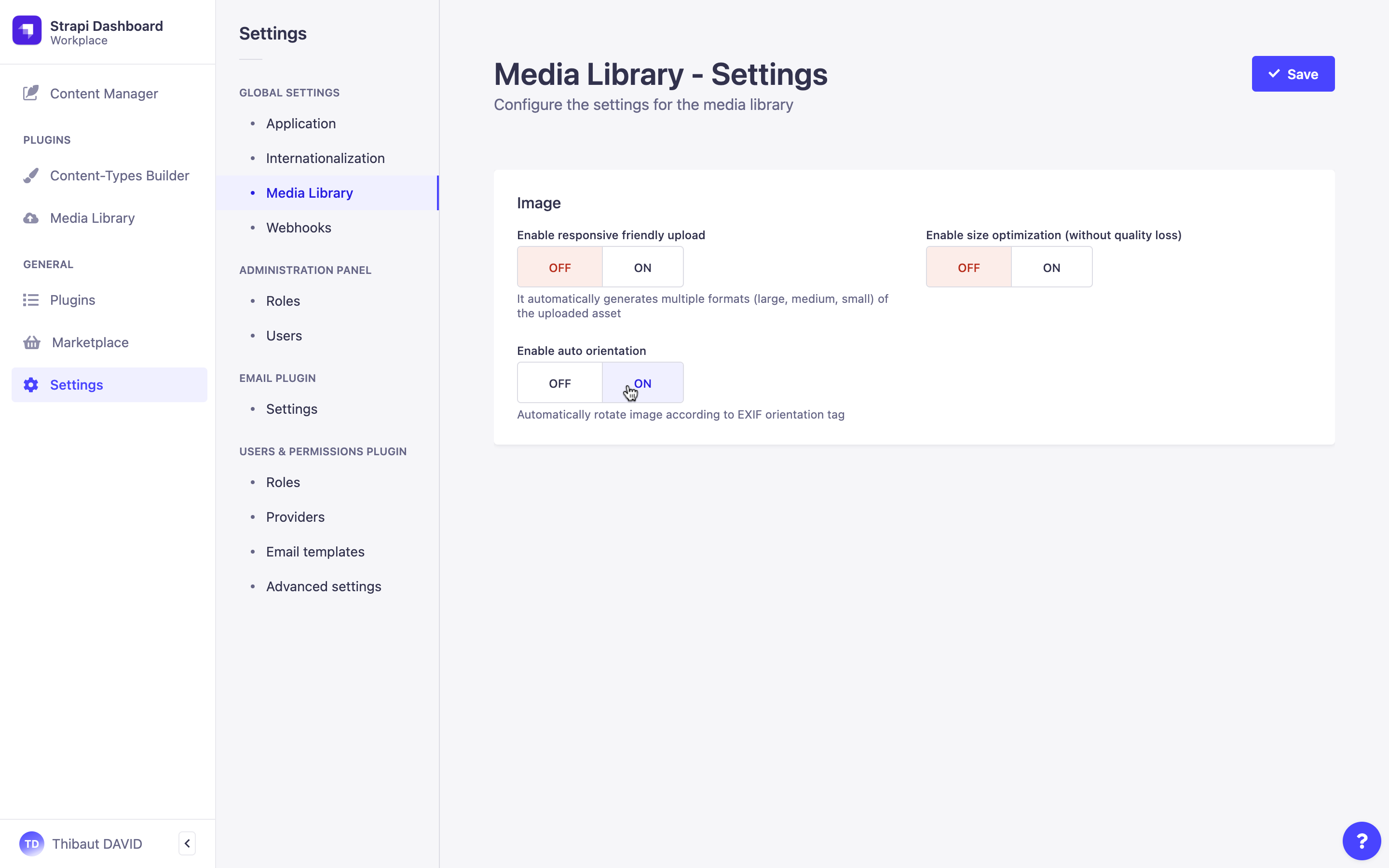Click the Plugins list icon

31,299
